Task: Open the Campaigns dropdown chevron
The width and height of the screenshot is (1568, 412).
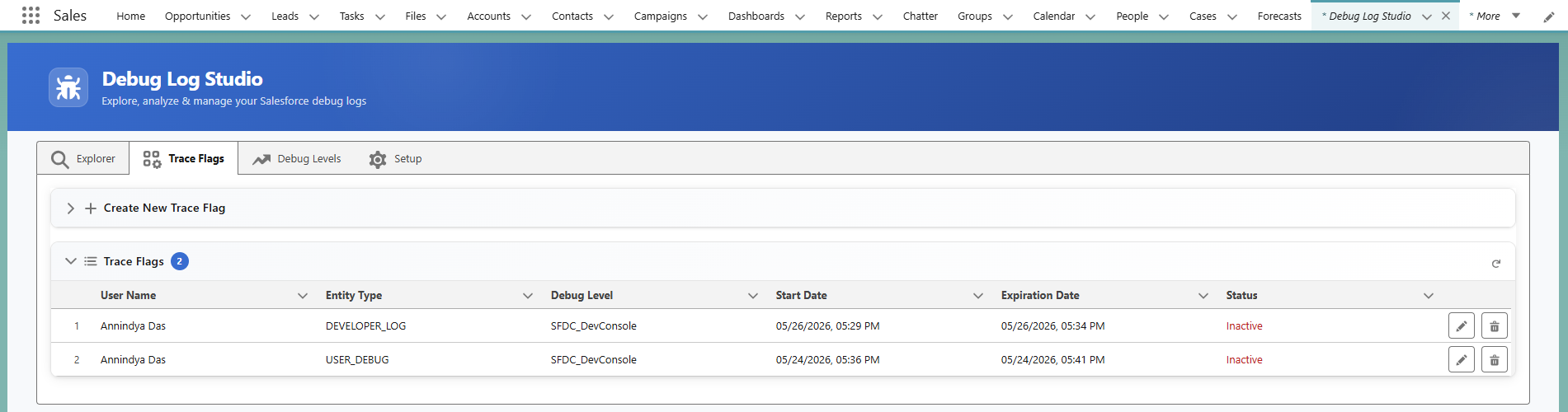Action: [x=703, y=16]
